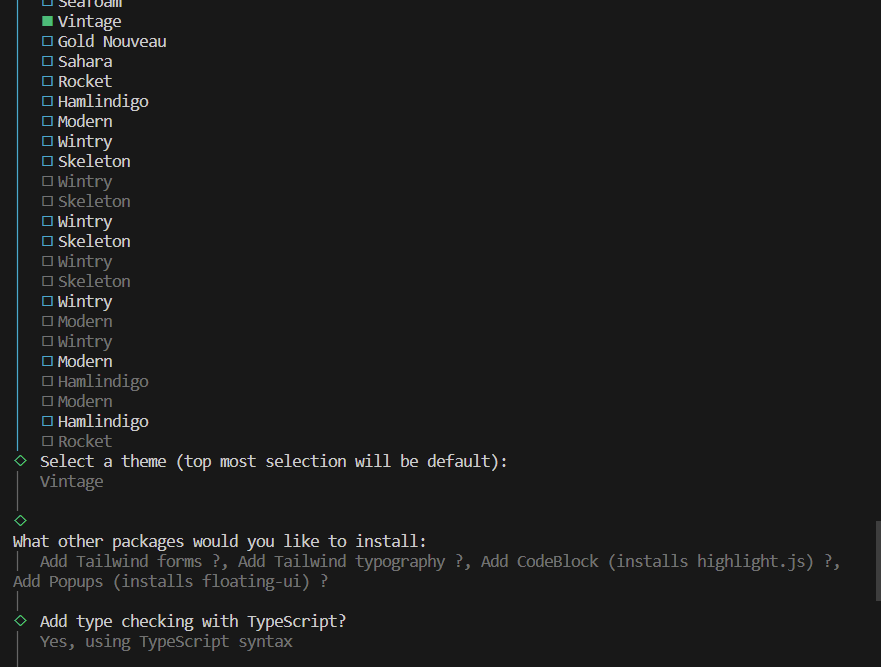The width and height of the screenshot is (881, 667).
Task: Click the diamond icon beside the theme selection prompt
Action: pos(19,461)
